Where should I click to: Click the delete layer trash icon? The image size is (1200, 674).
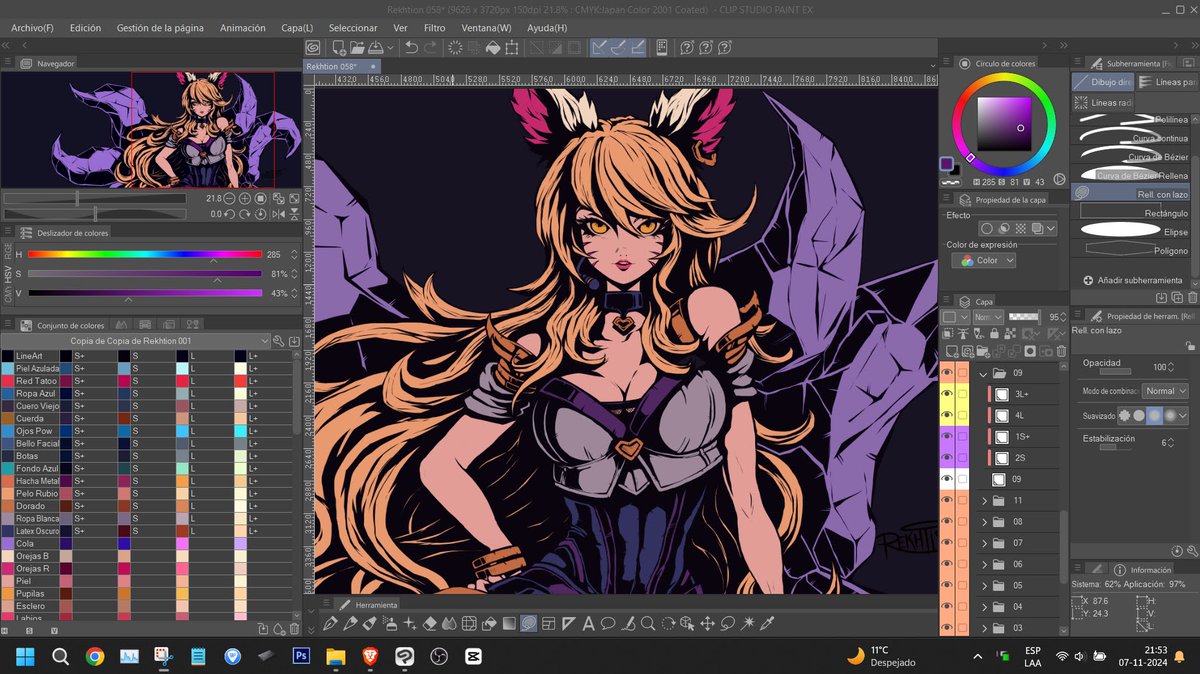coord(1061,352)
